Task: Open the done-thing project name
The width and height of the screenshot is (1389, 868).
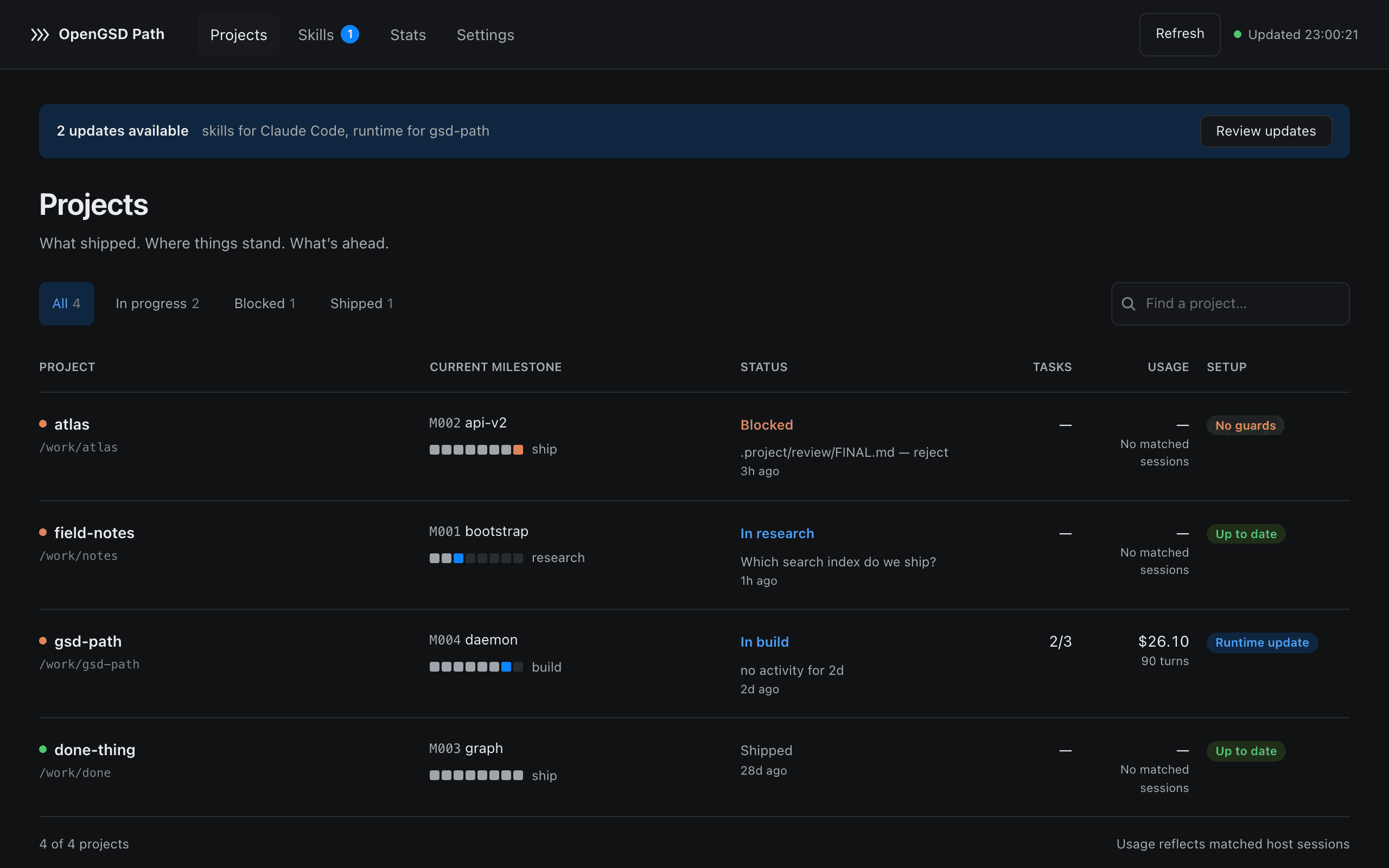Action: [x=95, y=750]
